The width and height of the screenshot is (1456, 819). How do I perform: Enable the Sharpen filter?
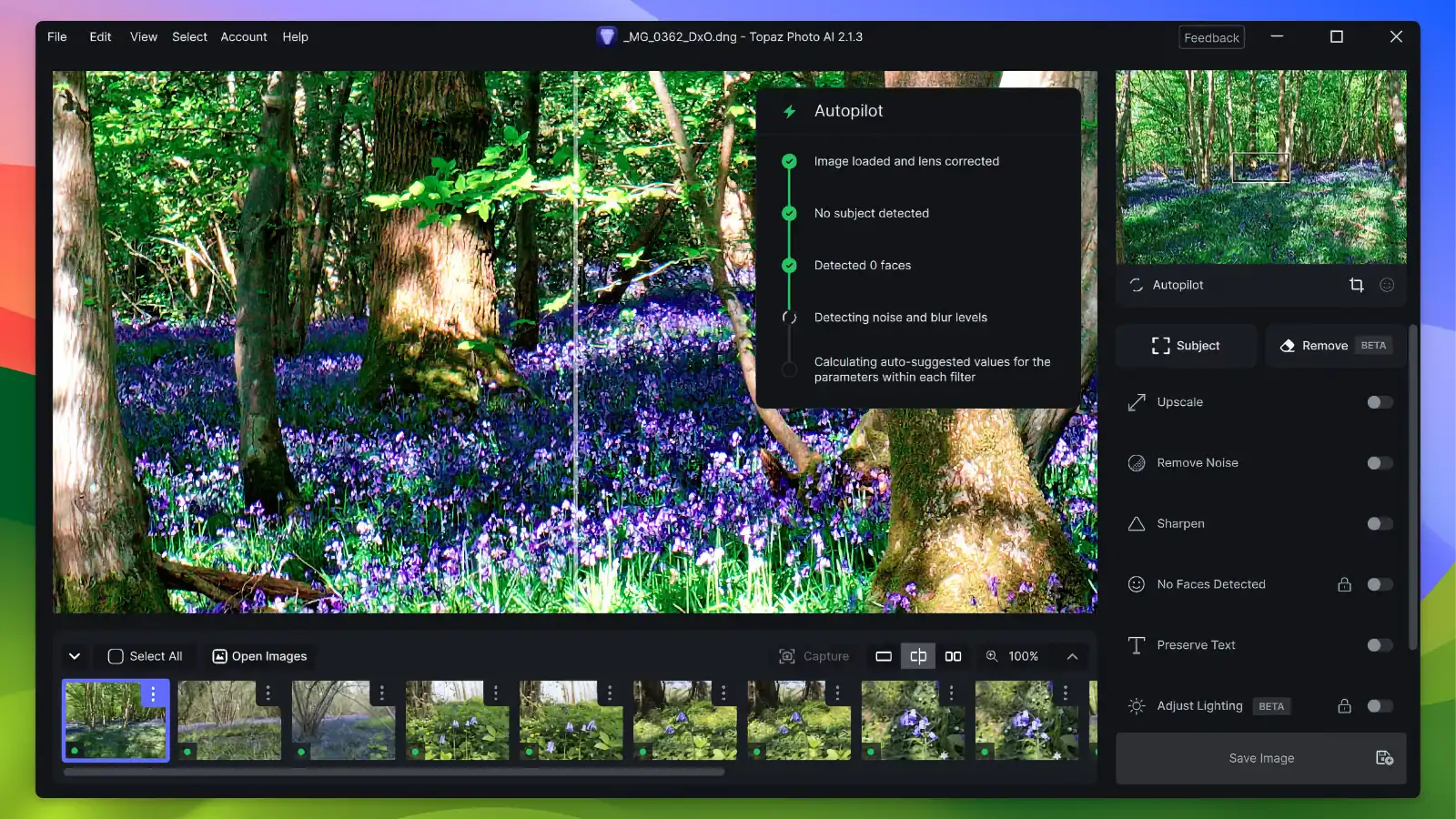point(1379,523)
